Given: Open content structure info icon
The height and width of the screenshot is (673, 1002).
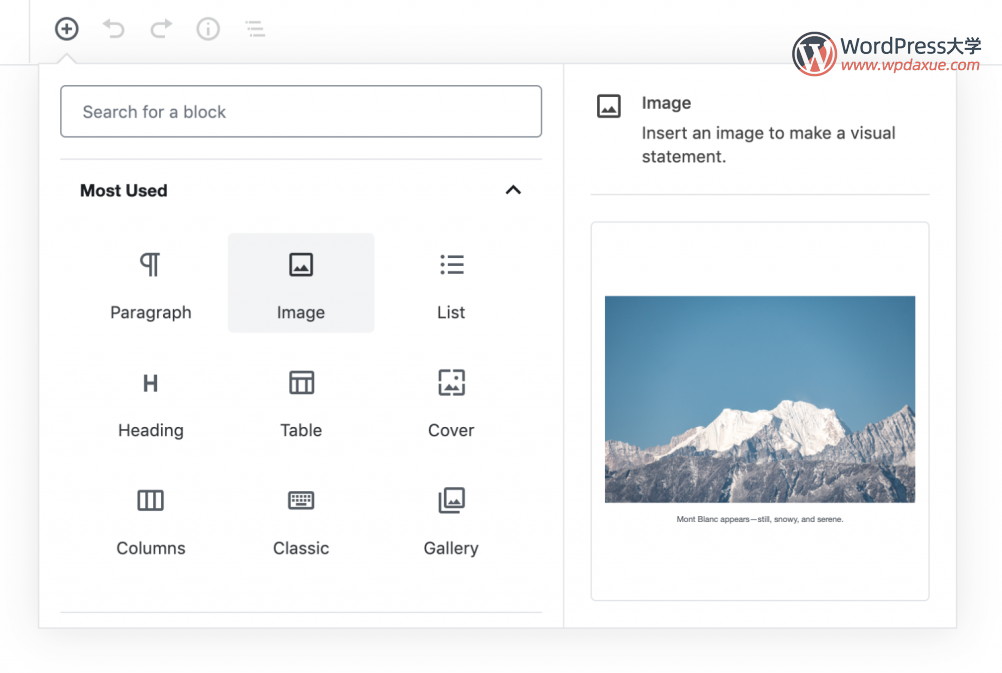Looking at the screenshot, I should point(208,29).
